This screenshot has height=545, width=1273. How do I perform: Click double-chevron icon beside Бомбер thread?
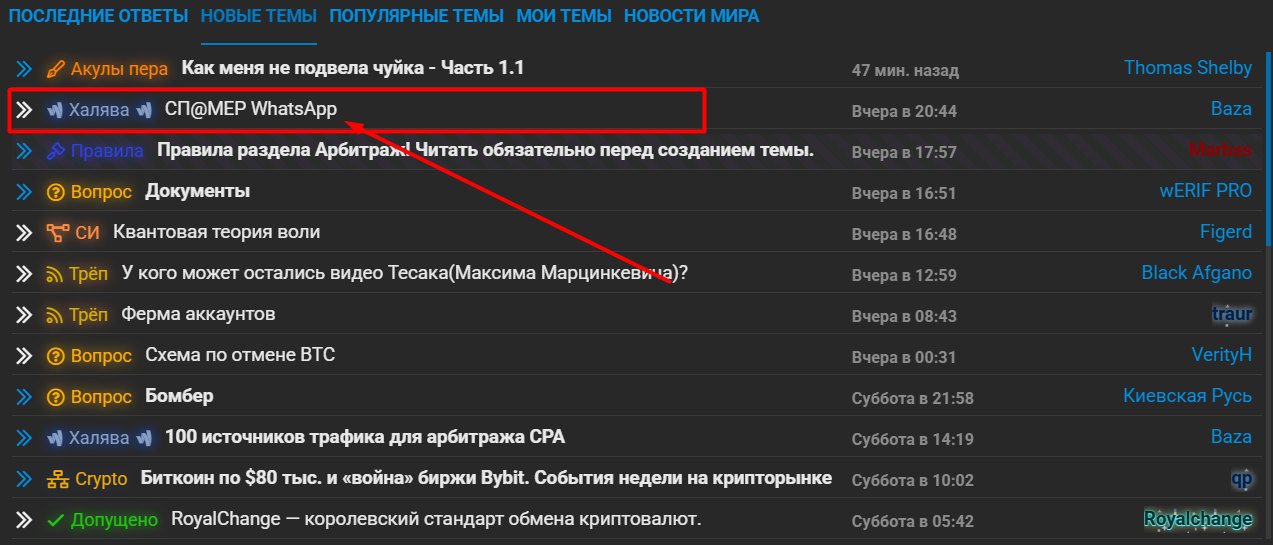24,397
